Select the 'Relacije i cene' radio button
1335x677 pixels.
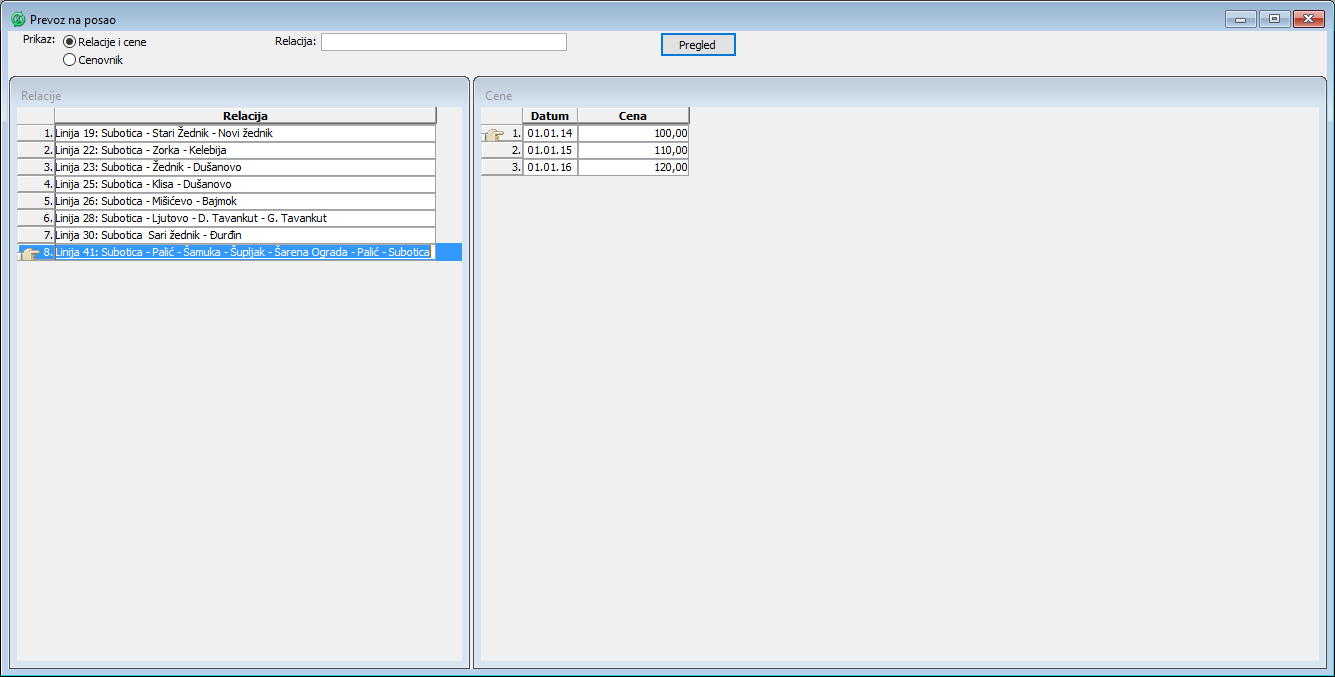click(69, 42)
